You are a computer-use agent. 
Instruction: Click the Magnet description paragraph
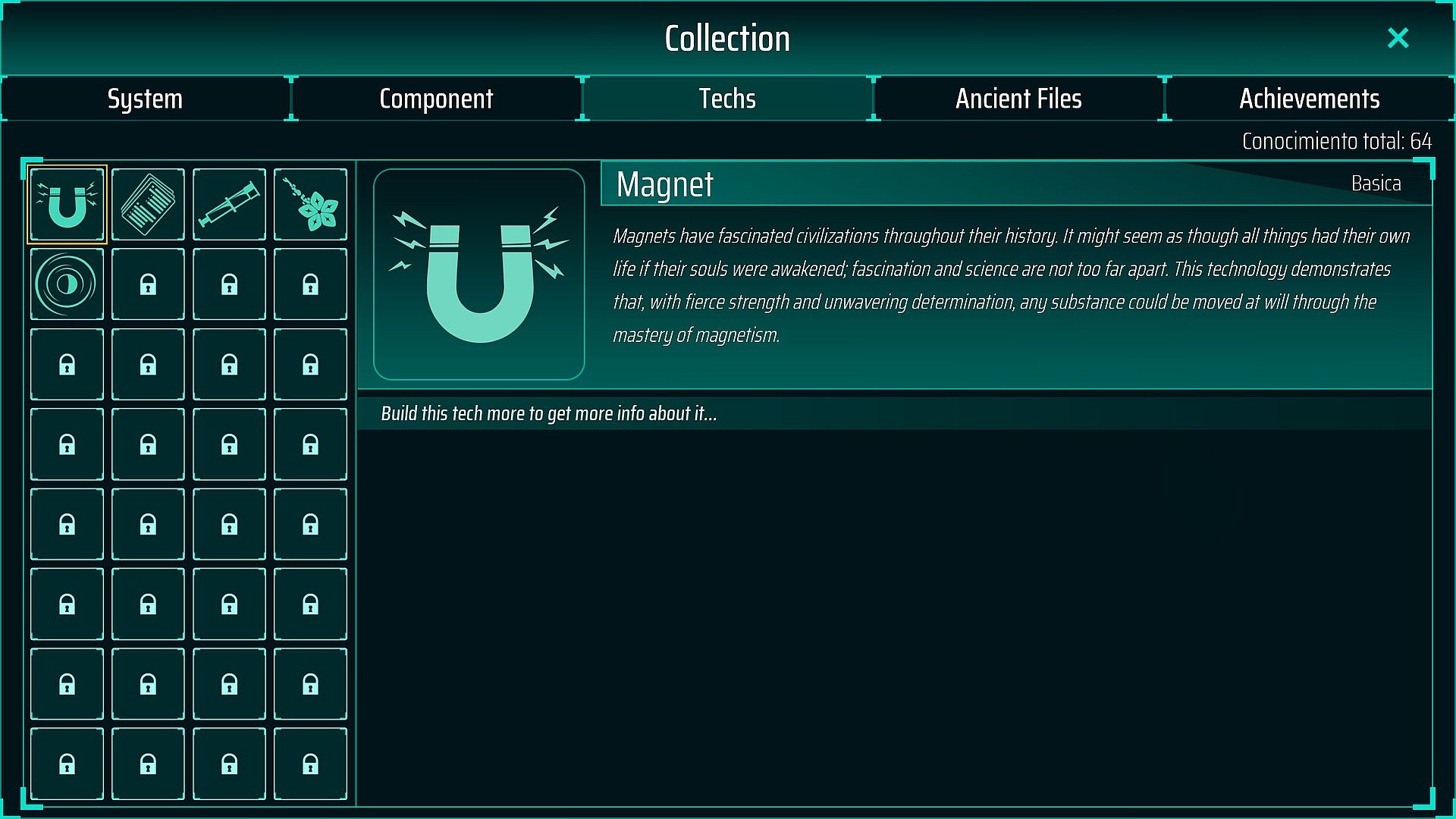click(x=1009, y=285)
